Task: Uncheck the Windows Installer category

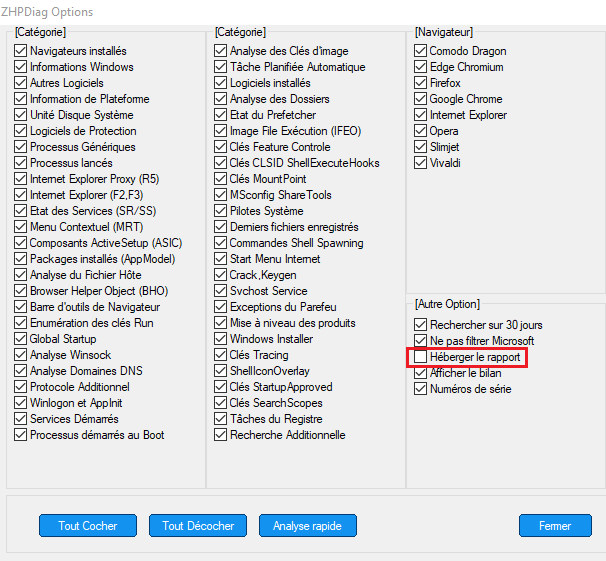Action: [221, 339]
